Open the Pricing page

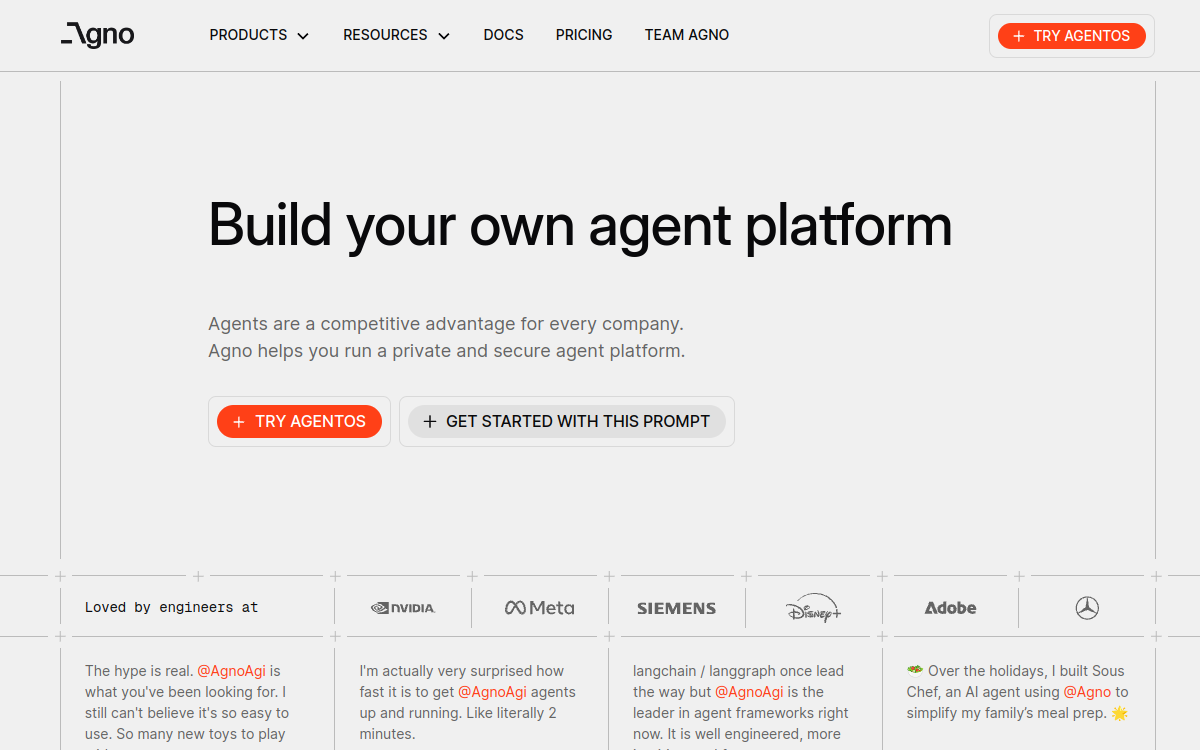584,35
